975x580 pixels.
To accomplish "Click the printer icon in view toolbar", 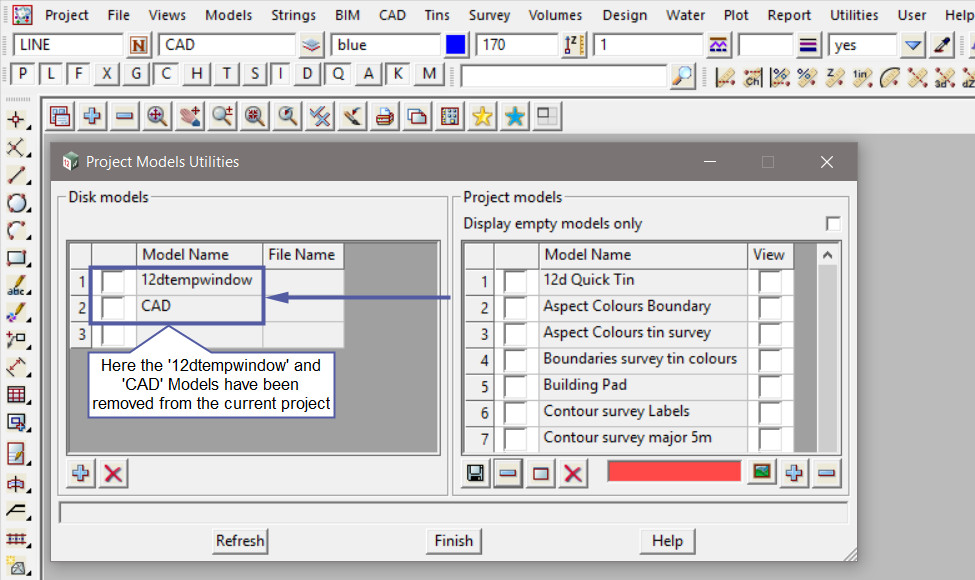I will (385, 117).
